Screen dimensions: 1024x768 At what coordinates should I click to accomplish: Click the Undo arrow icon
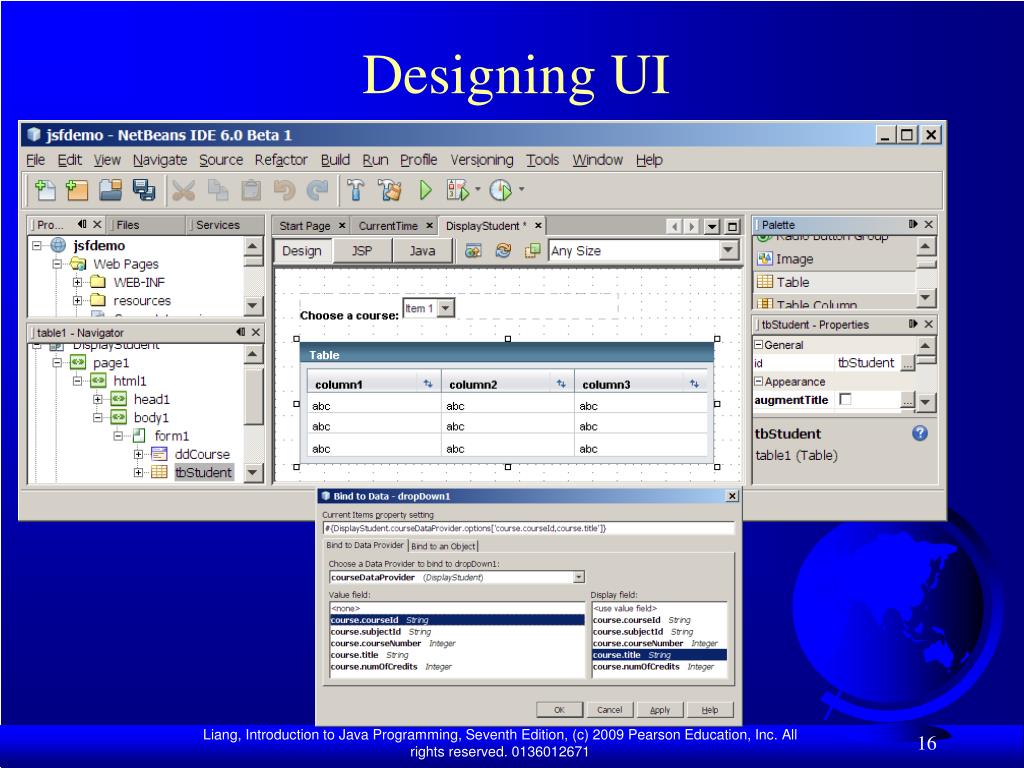click(284, 190)
